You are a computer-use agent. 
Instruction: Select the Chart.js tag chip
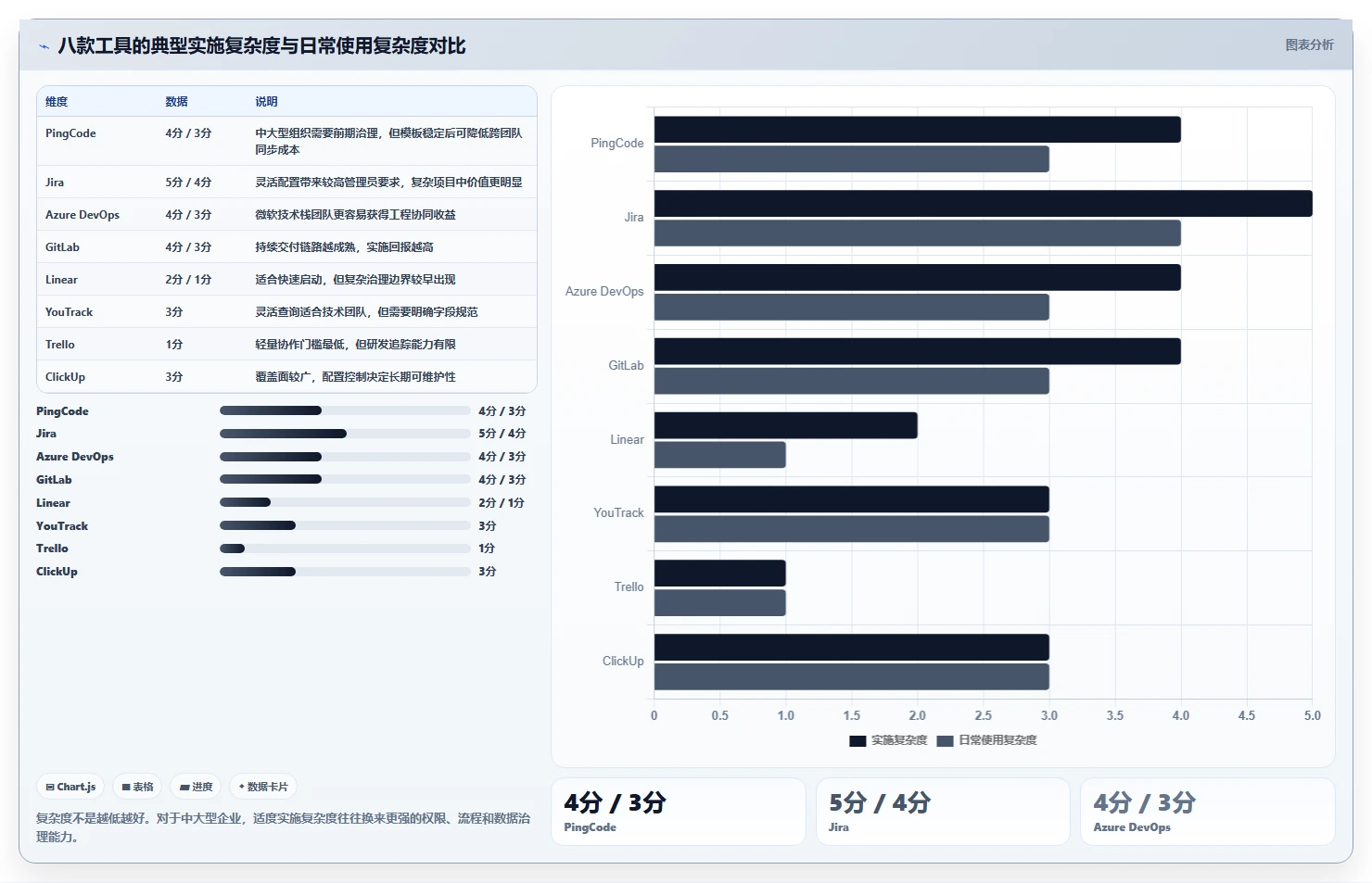(70, 787)
